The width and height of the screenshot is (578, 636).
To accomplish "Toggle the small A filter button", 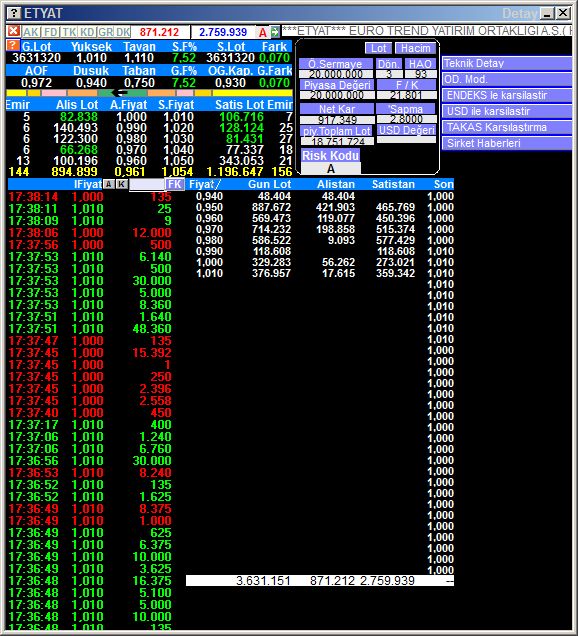I will click(108, 184).
